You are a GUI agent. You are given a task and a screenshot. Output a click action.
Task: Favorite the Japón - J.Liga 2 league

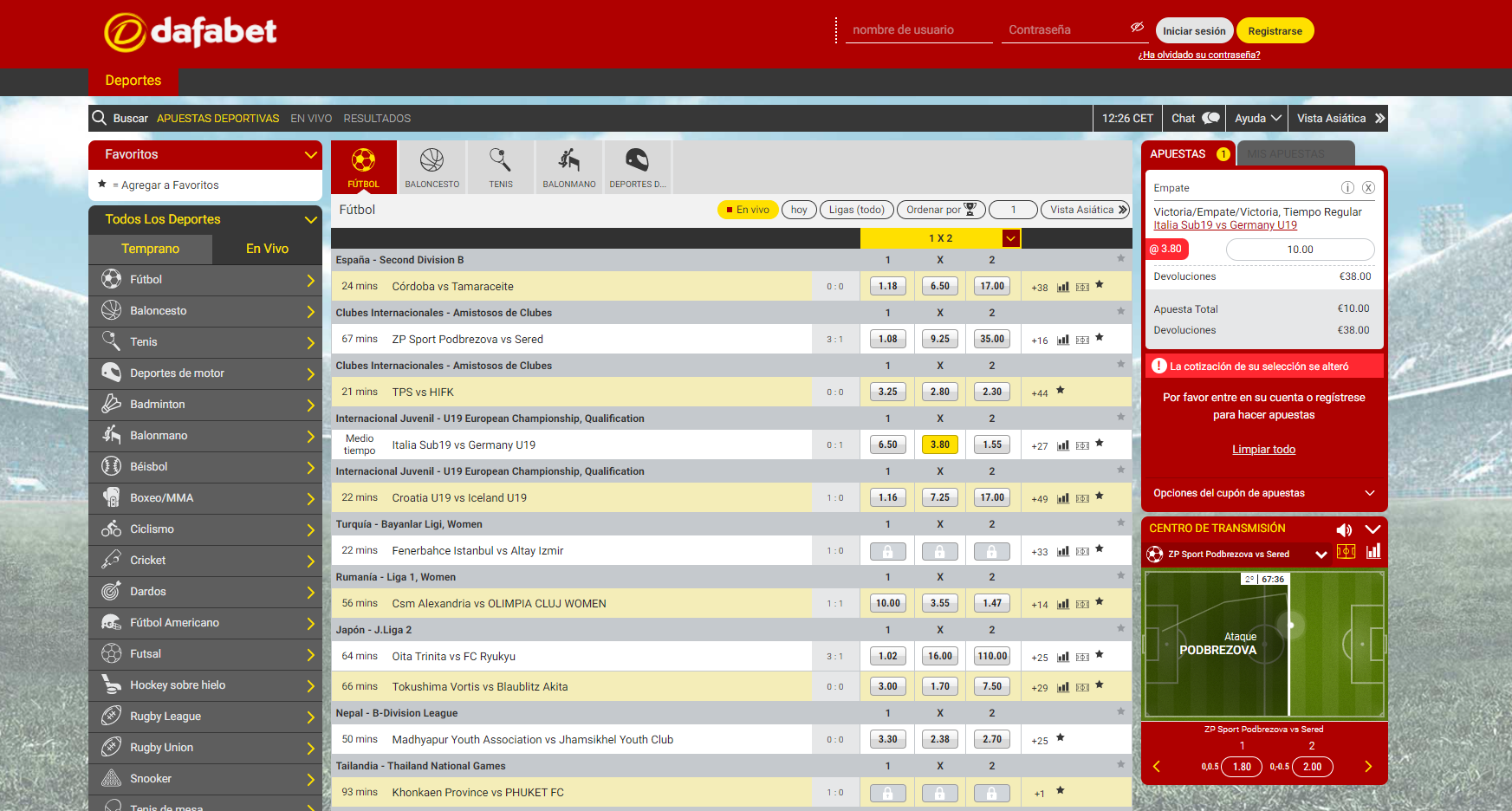1120,628
